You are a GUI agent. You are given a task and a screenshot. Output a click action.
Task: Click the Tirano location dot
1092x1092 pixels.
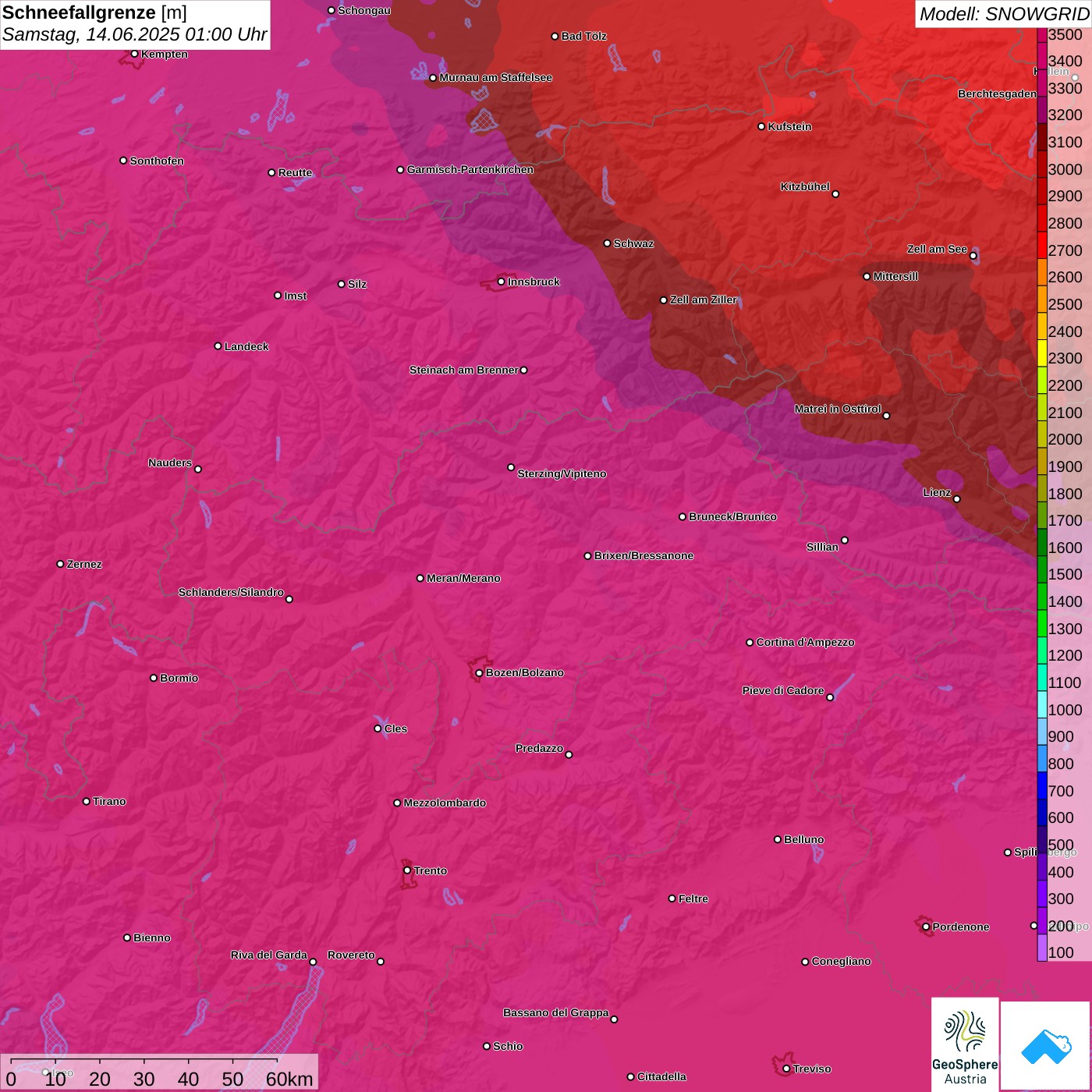pos(87,801)
